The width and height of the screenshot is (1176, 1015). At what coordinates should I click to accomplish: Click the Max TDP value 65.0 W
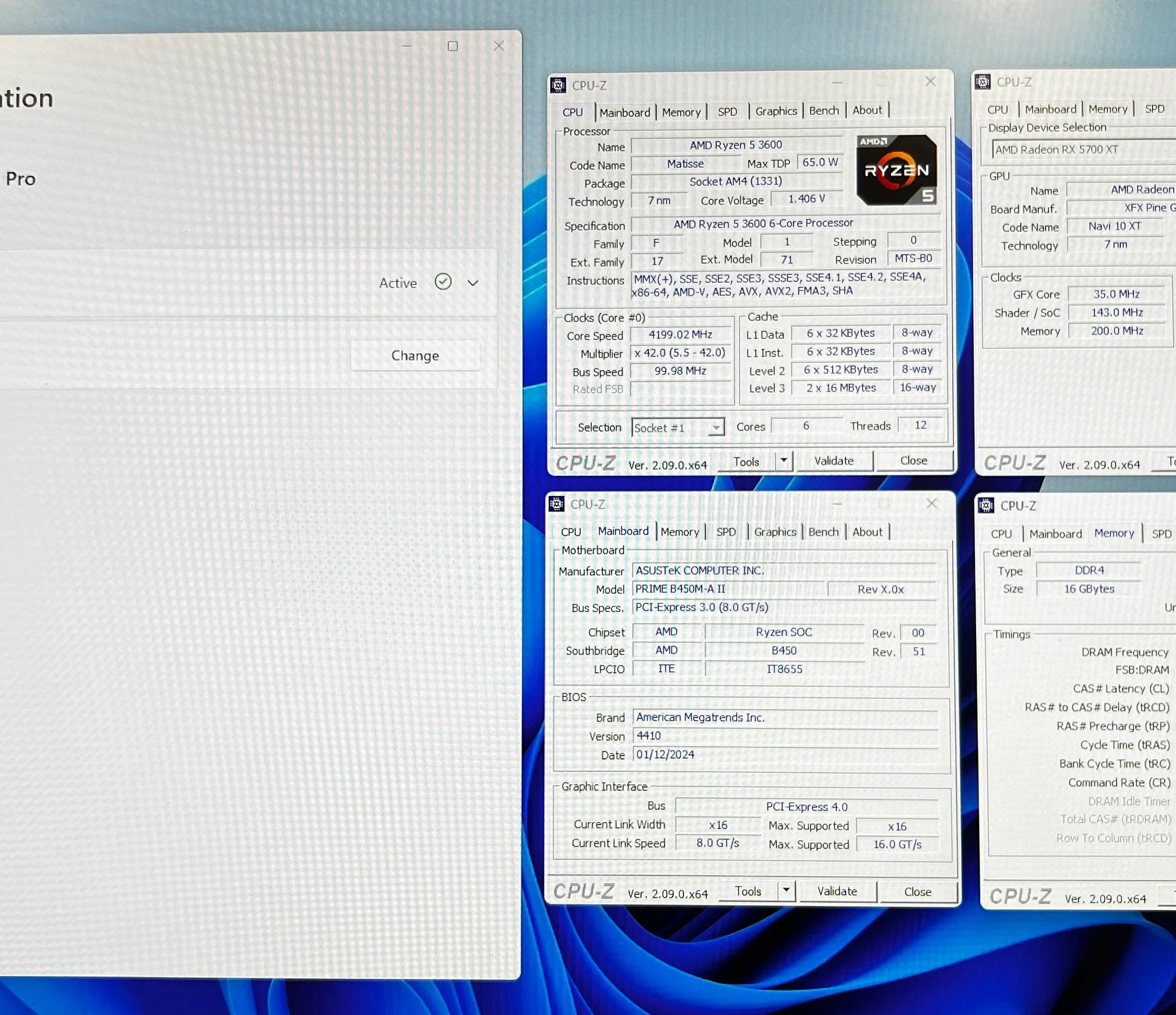(x=820, y=162)
